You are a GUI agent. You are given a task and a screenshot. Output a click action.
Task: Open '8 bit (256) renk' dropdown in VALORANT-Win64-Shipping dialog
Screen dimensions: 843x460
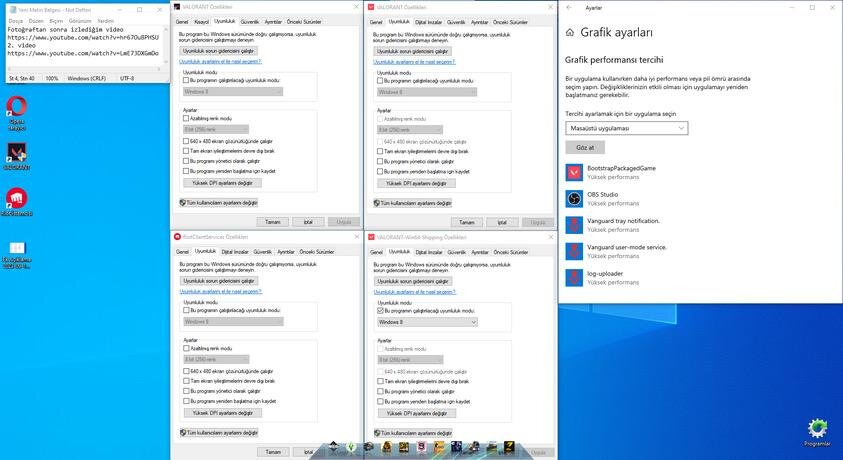coord(410,360)
